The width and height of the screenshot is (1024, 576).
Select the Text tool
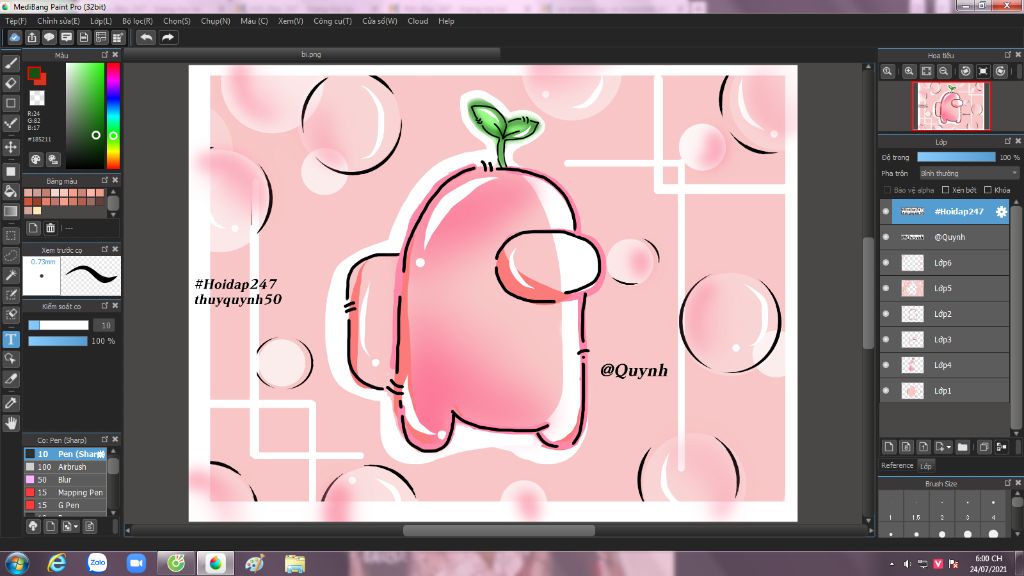click(x=10, y=339)
